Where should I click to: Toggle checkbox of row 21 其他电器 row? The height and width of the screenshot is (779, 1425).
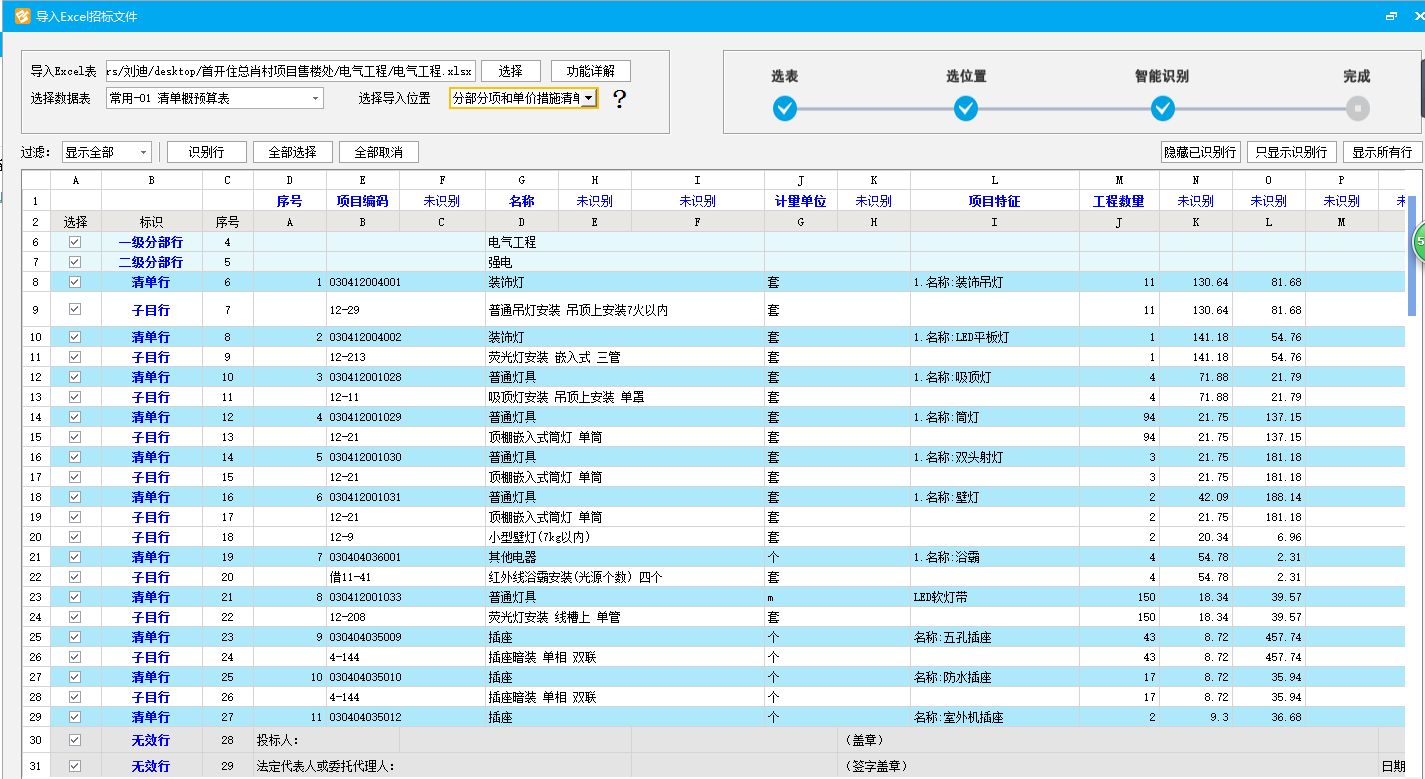coord(75,557)
